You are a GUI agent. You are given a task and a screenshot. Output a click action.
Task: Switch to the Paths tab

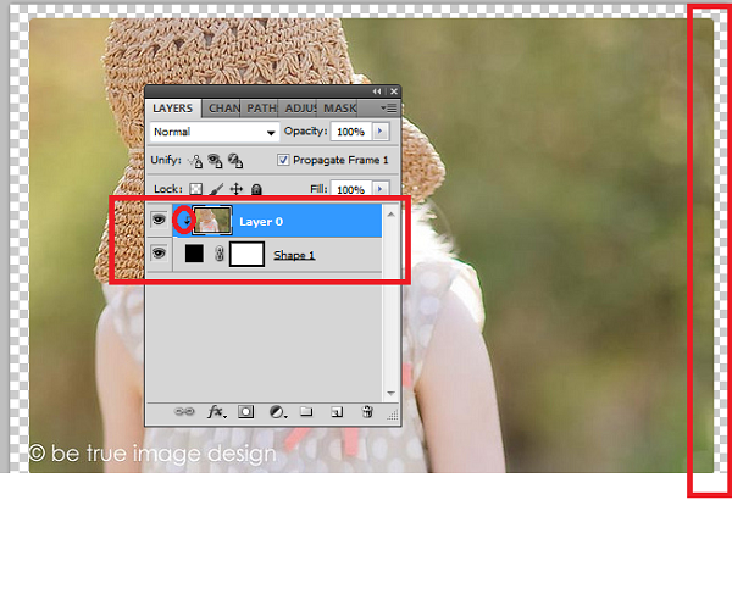pos(261,108)
